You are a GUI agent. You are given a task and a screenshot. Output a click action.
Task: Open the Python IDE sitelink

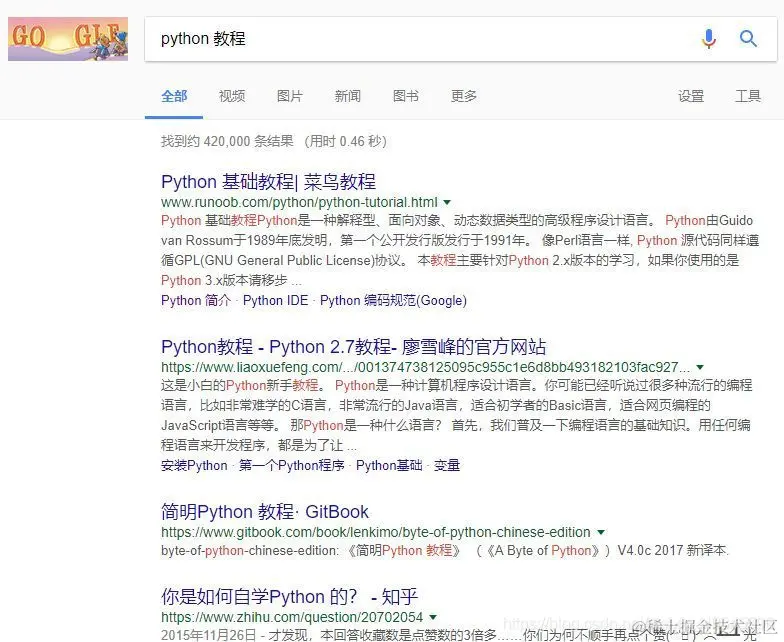276,300
